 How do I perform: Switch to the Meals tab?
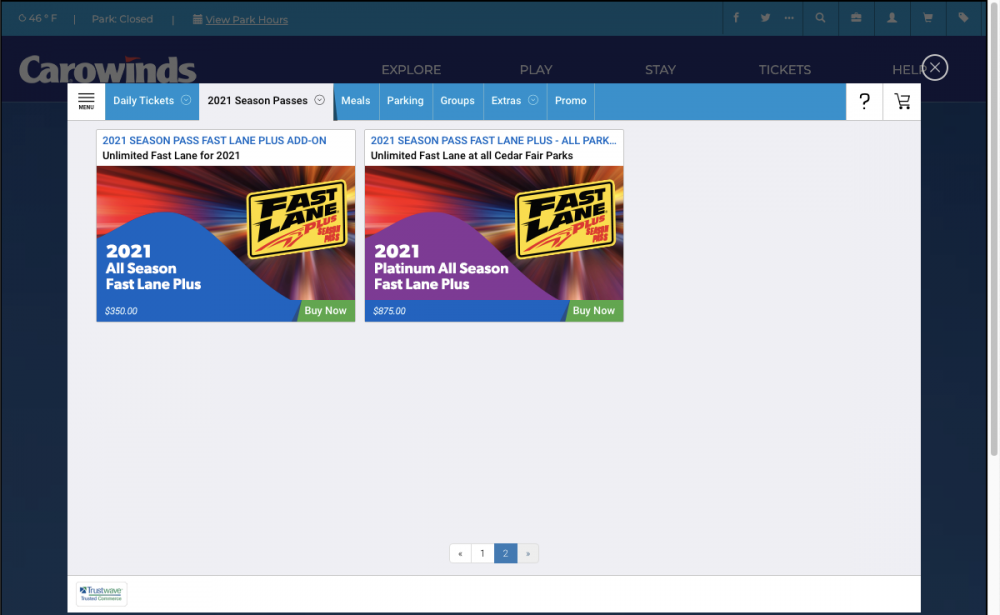pos(355,101)
